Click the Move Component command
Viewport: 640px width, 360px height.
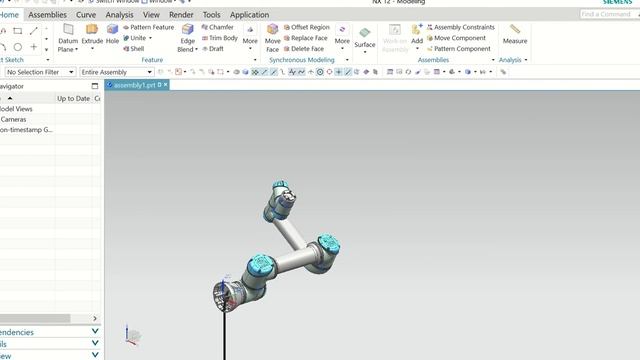[456, 38]
